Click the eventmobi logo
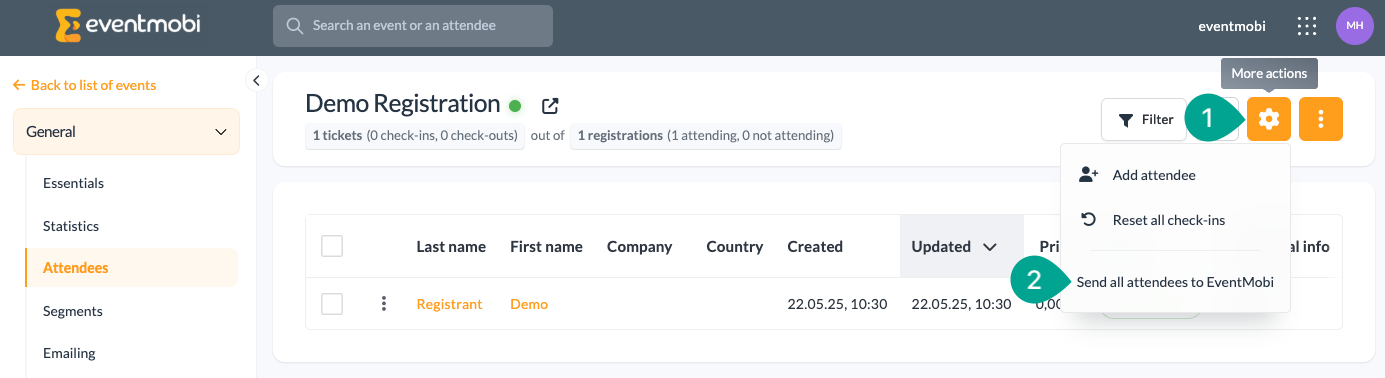Screen dimensions: 1385x378 pyautogui.click(x=128, y=25)
